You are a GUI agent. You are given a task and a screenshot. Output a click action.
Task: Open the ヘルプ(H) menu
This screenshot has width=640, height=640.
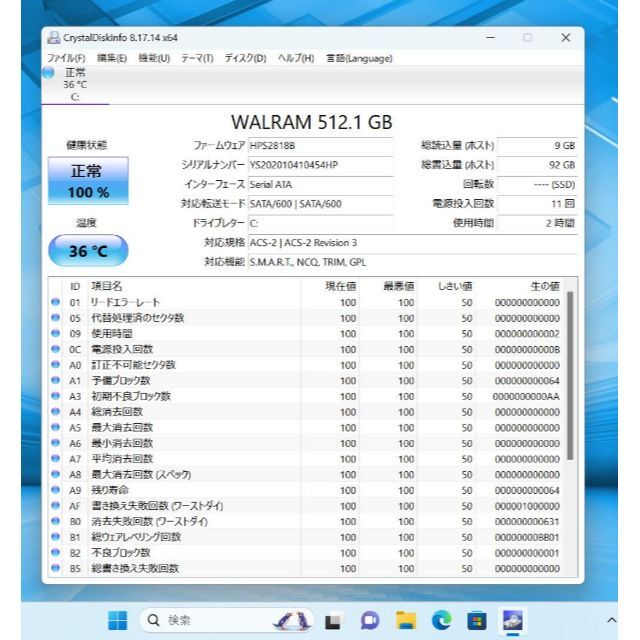296,58
